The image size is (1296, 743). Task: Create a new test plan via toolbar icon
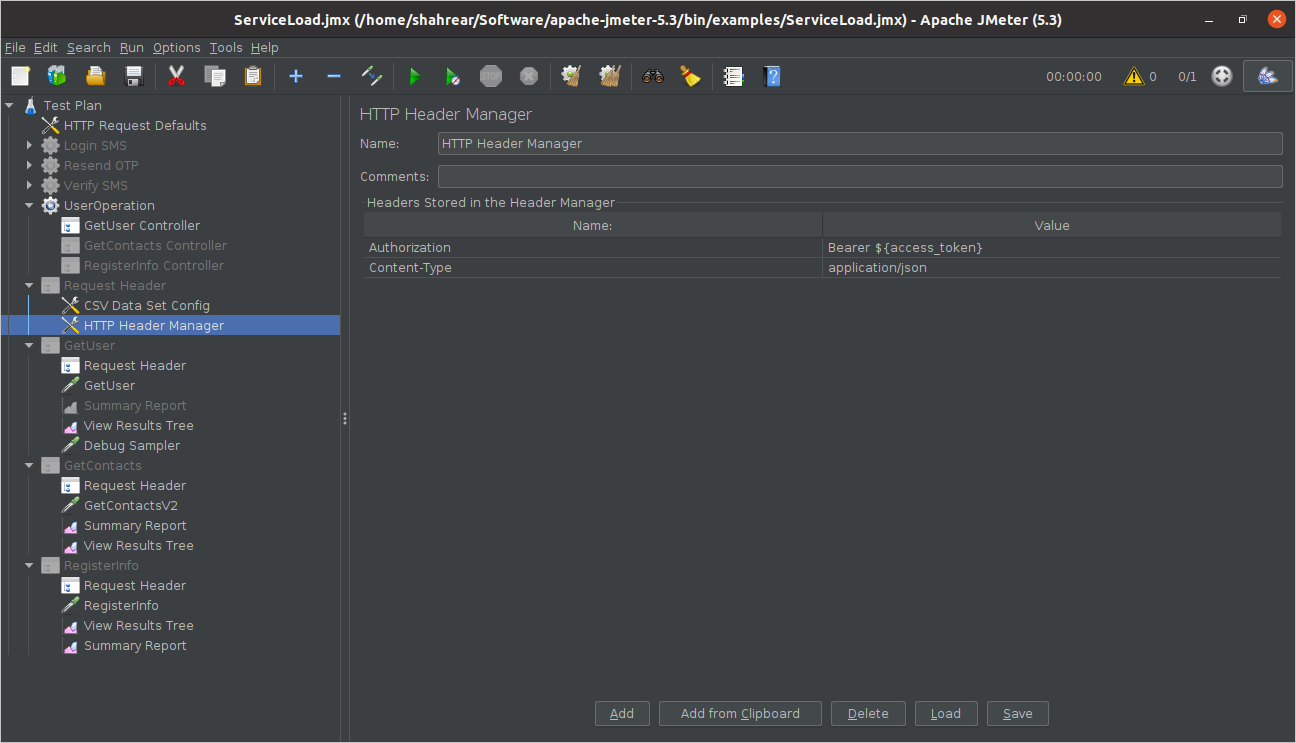pyautogui.click(x=21, y=76)
